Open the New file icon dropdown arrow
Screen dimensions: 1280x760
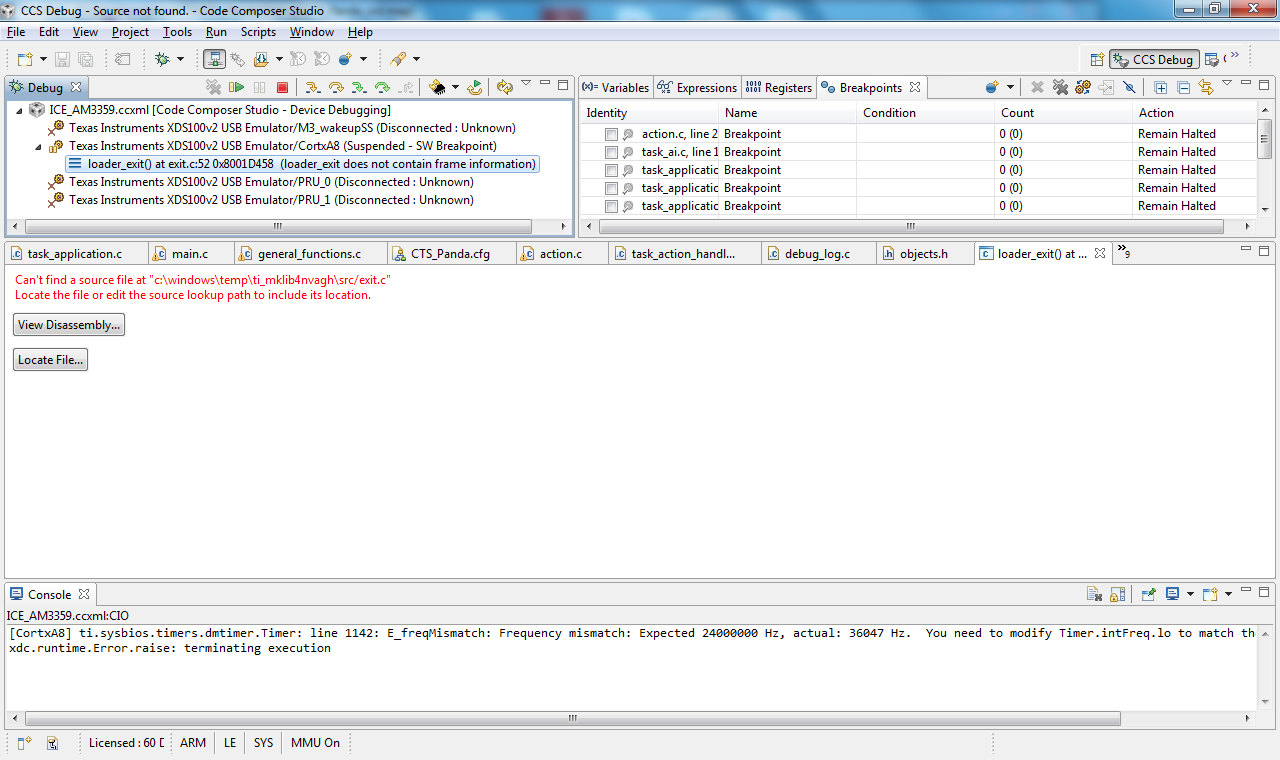click(x=41, y=60)
